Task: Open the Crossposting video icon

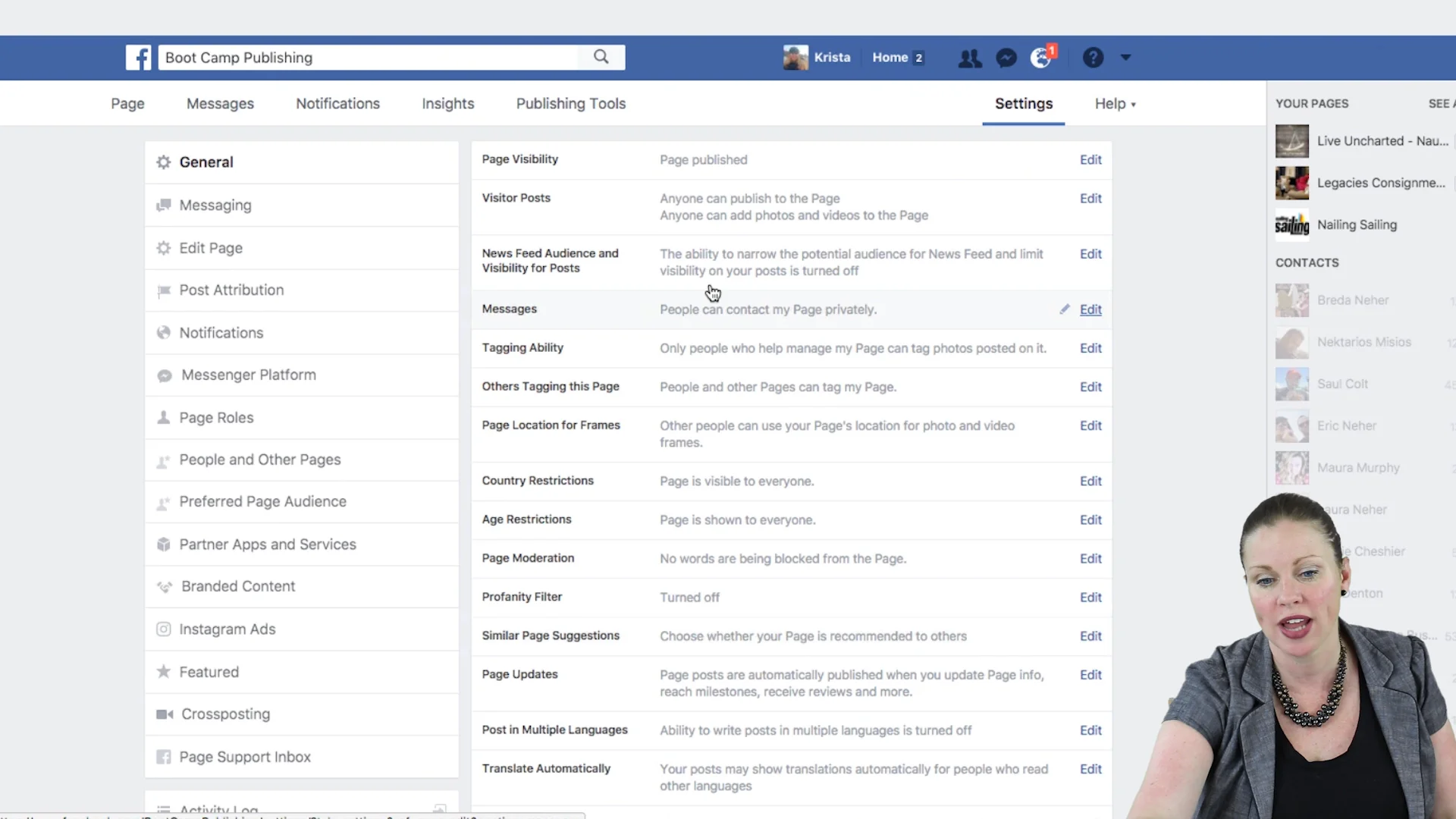Action: tap(163, 714)
